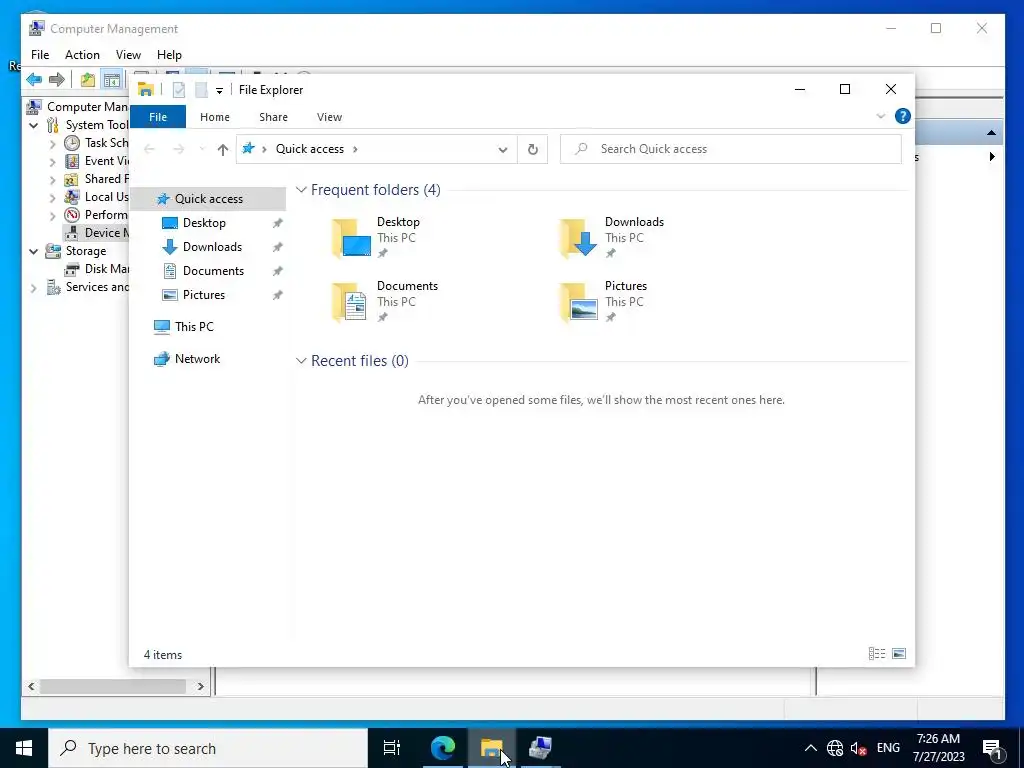
Task: Switch to Large icons view in status bar
Action: (899, 654)
